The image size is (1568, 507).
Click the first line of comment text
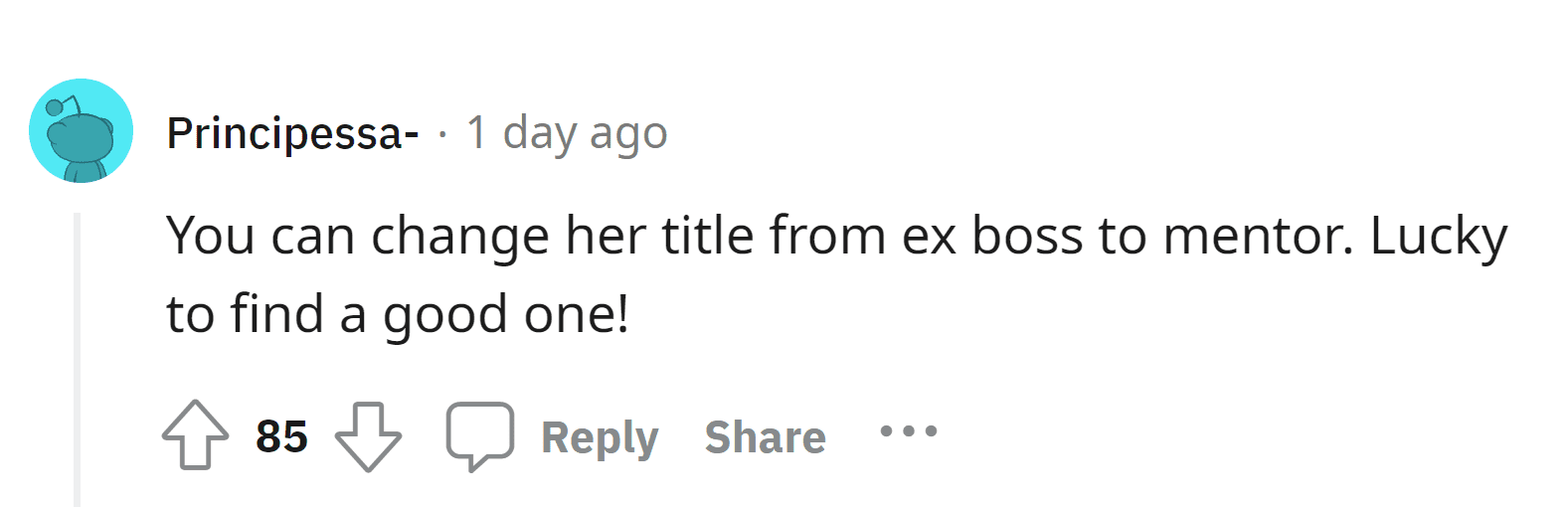coord(835,237)
